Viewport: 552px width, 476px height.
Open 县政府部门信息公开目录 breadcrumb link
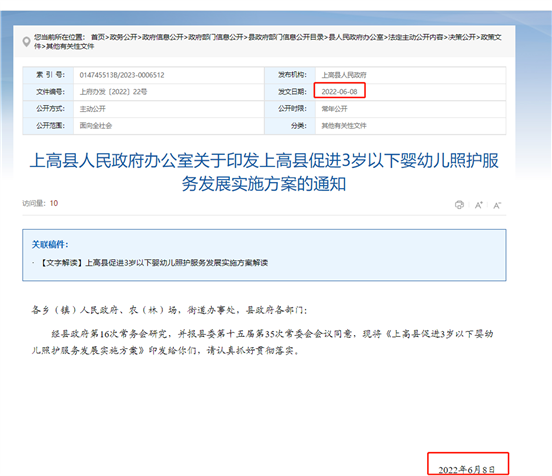pos(286,37)
